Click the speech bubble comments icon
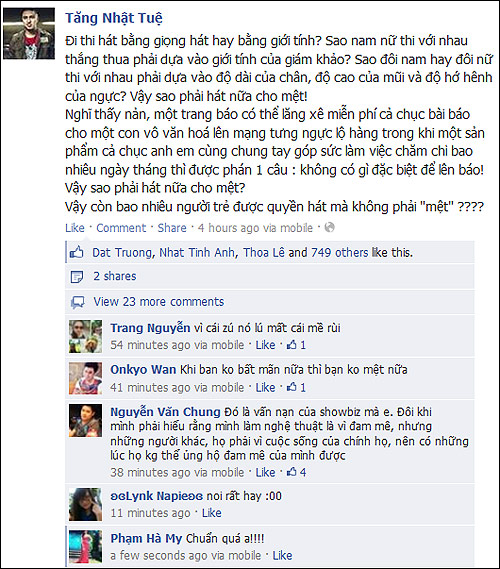Image resolution: width=500 pixels, height=569 pixels. [78, 302]
